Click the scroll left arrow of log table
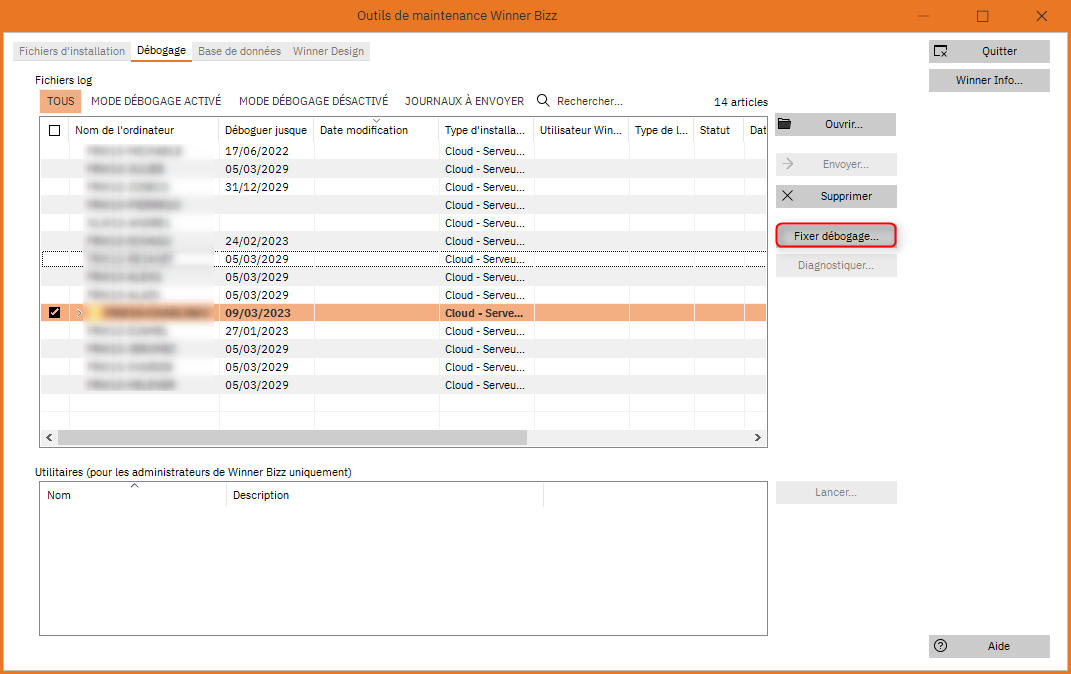Screen dimensions: 1071x674 click(49, 437)
